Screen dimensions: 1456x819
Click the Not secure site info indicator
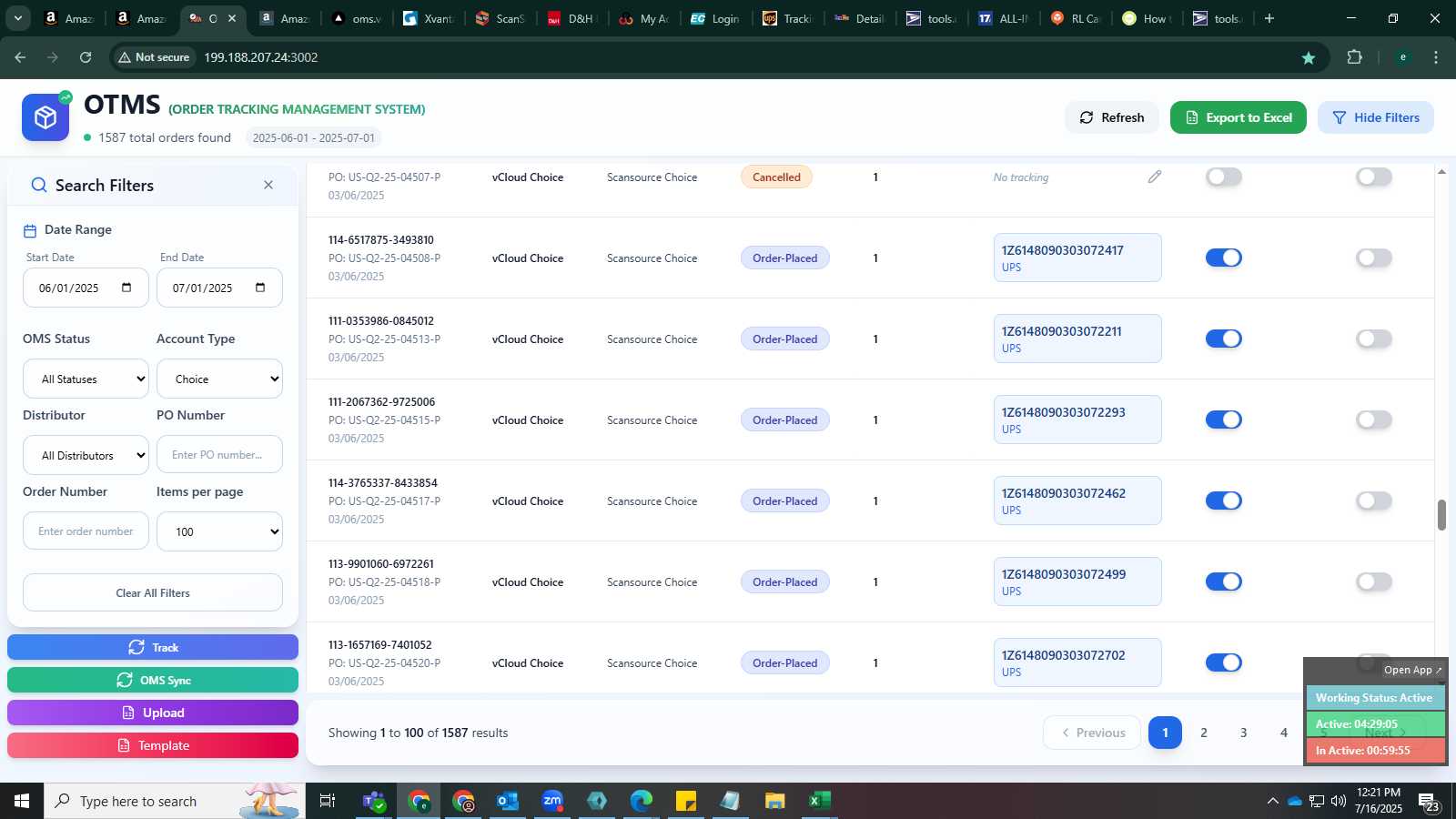pyautogui.click(x=154, y=57)
